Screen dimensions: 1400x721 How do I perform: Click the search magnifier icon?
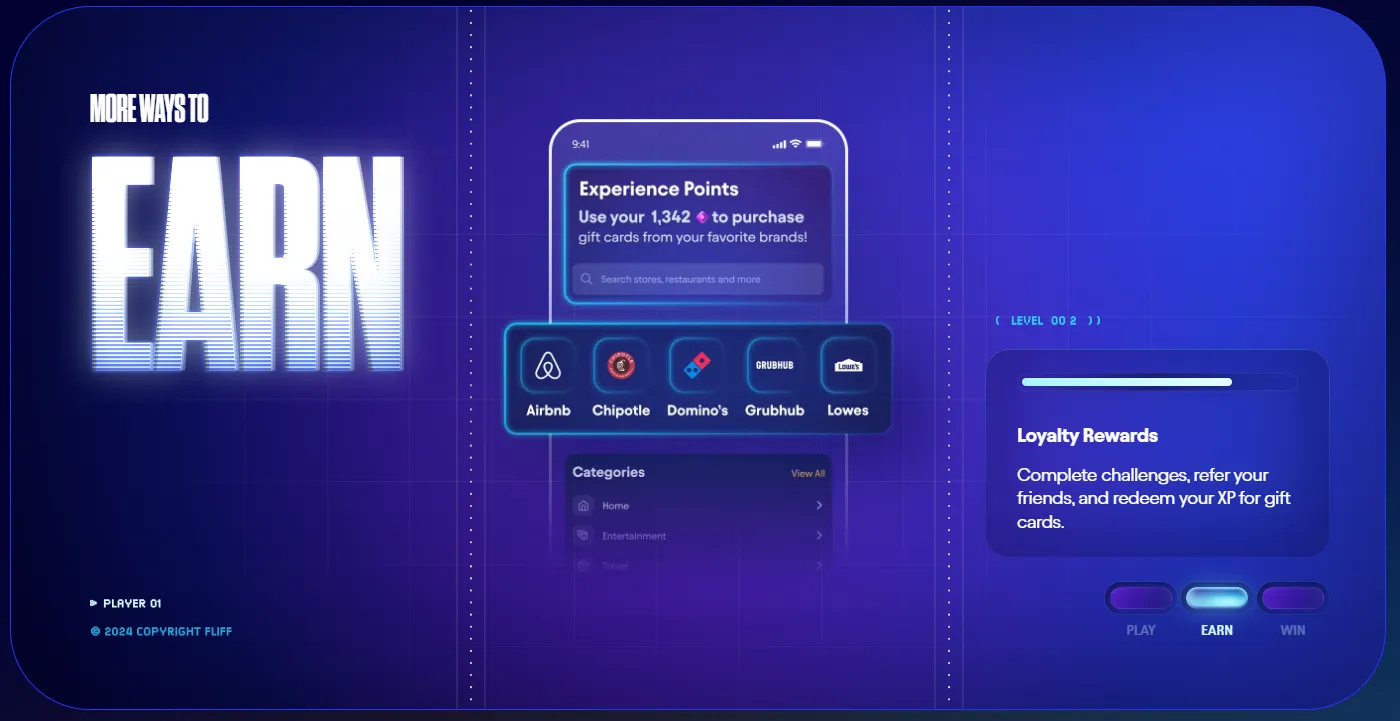click(587, 279)
